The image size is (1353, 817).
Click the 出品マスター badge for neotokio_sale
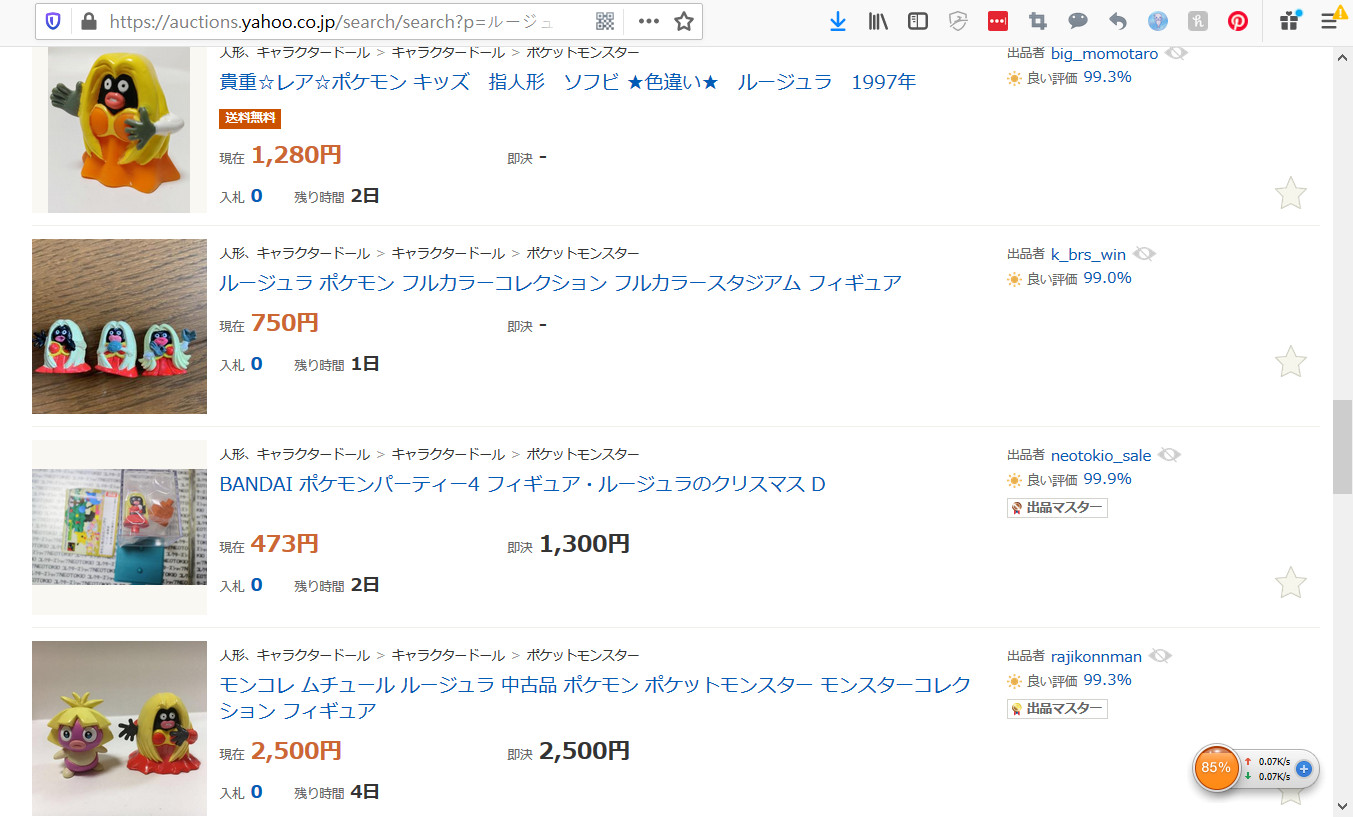click(x=1057, y=508)
